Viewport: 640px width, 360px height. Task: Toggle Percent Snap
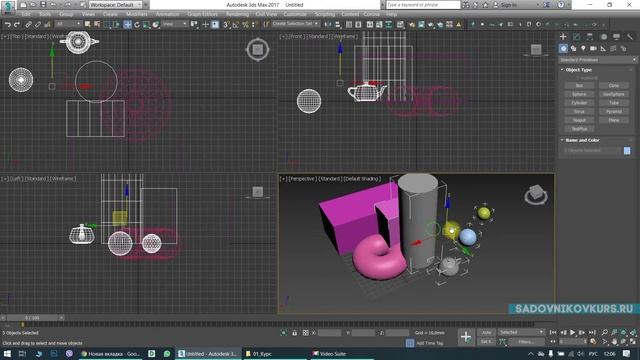click(x=245, y=24)
